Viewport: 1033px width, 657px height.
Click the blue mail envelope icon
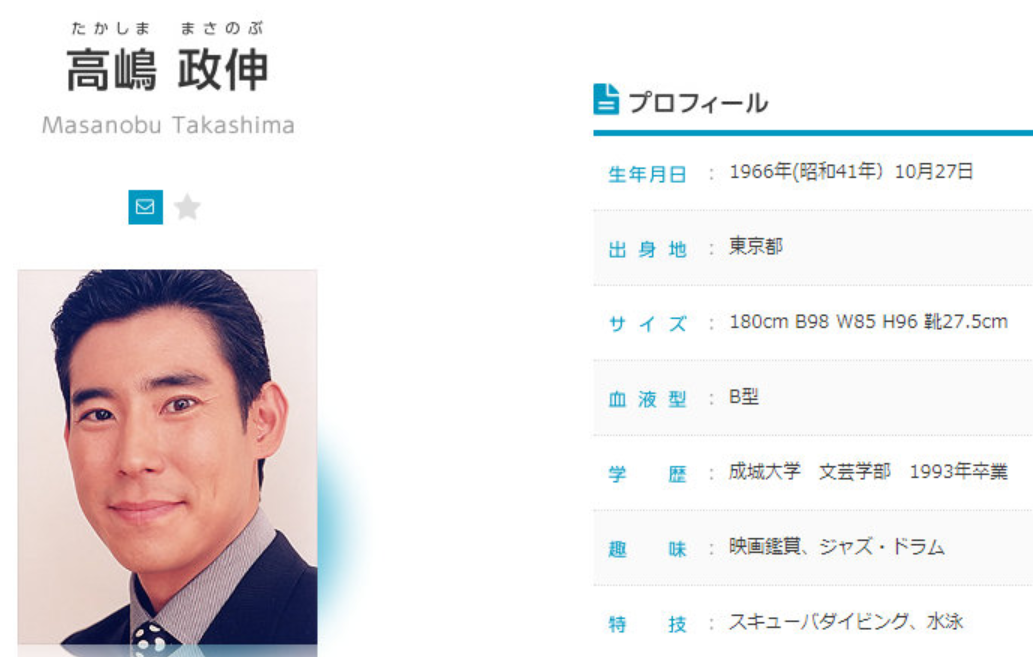pos(146,207)
